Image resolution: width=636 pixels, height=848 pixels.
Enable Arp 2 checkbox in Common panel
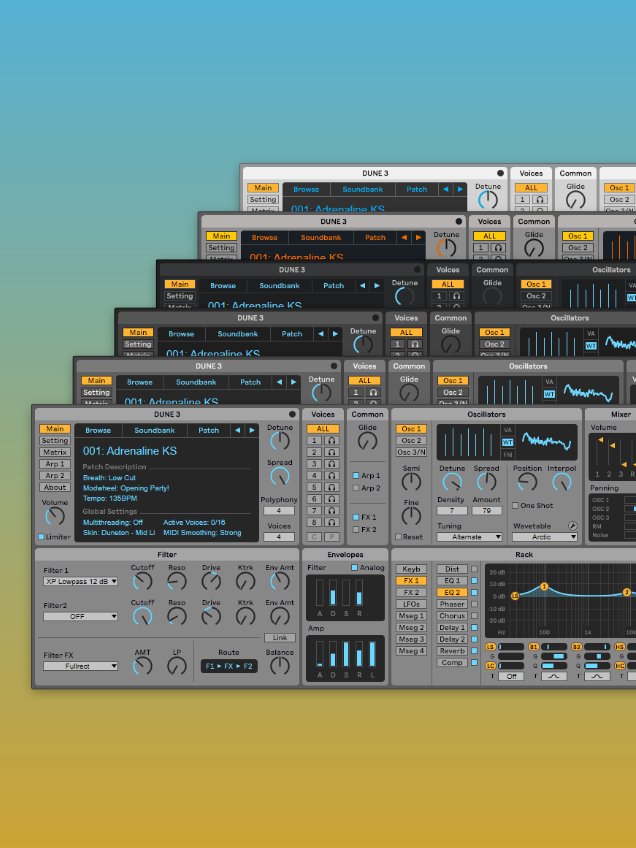point(355,488)
